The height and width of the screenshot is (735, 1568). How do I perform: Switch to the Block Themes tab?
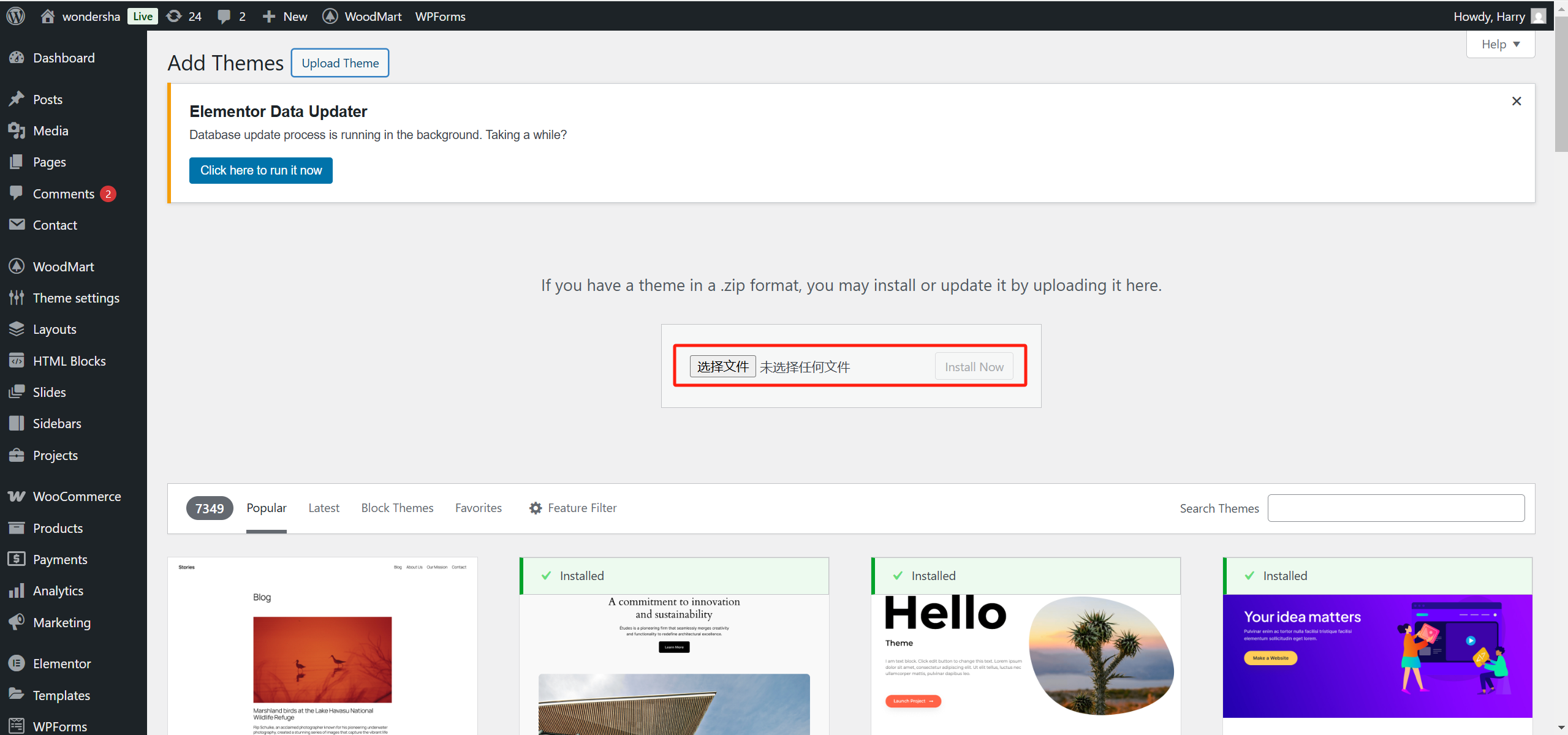397,508
